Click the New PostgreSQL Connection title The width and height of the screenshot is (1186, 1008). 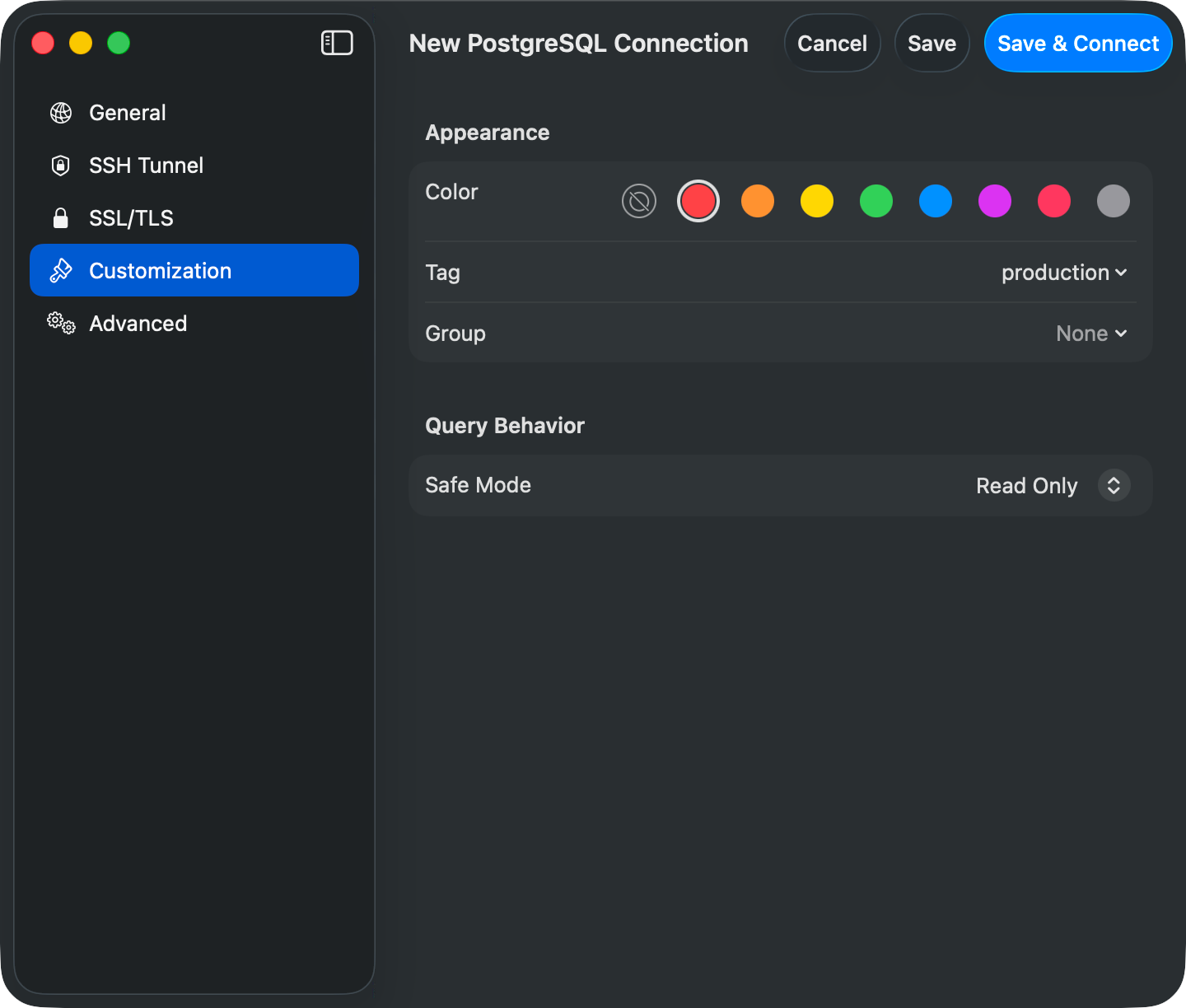(x=578, y=44)
